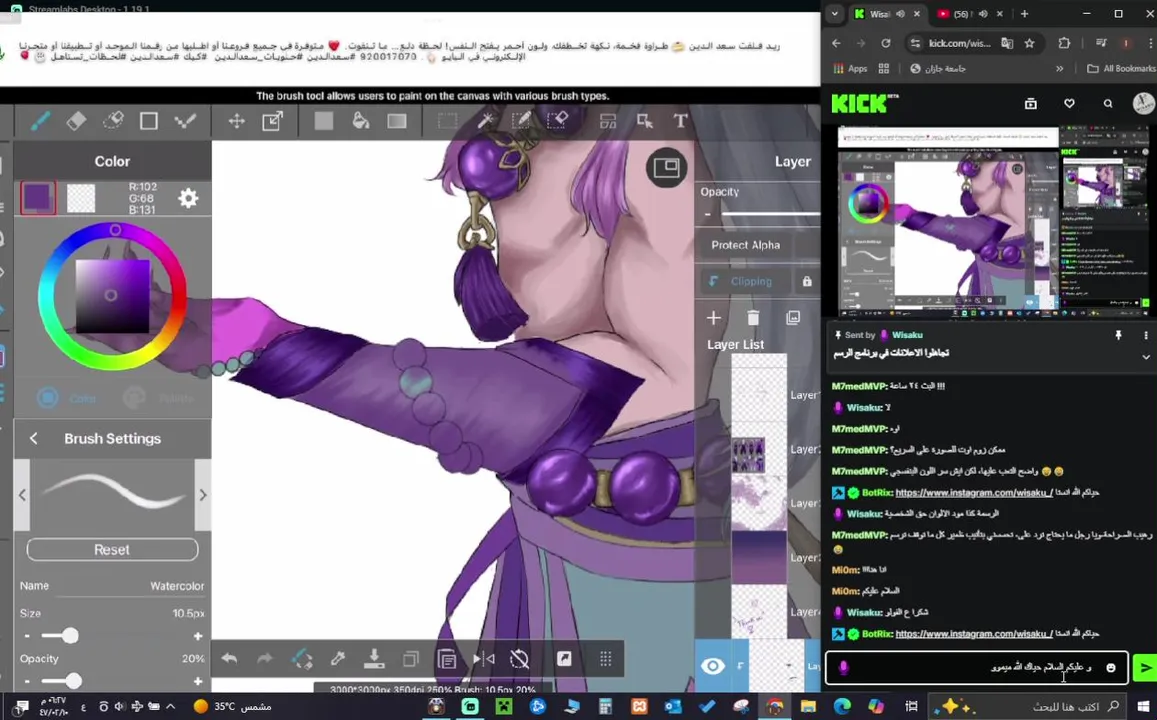Select the Bucket fill tool

click(361, 121)
